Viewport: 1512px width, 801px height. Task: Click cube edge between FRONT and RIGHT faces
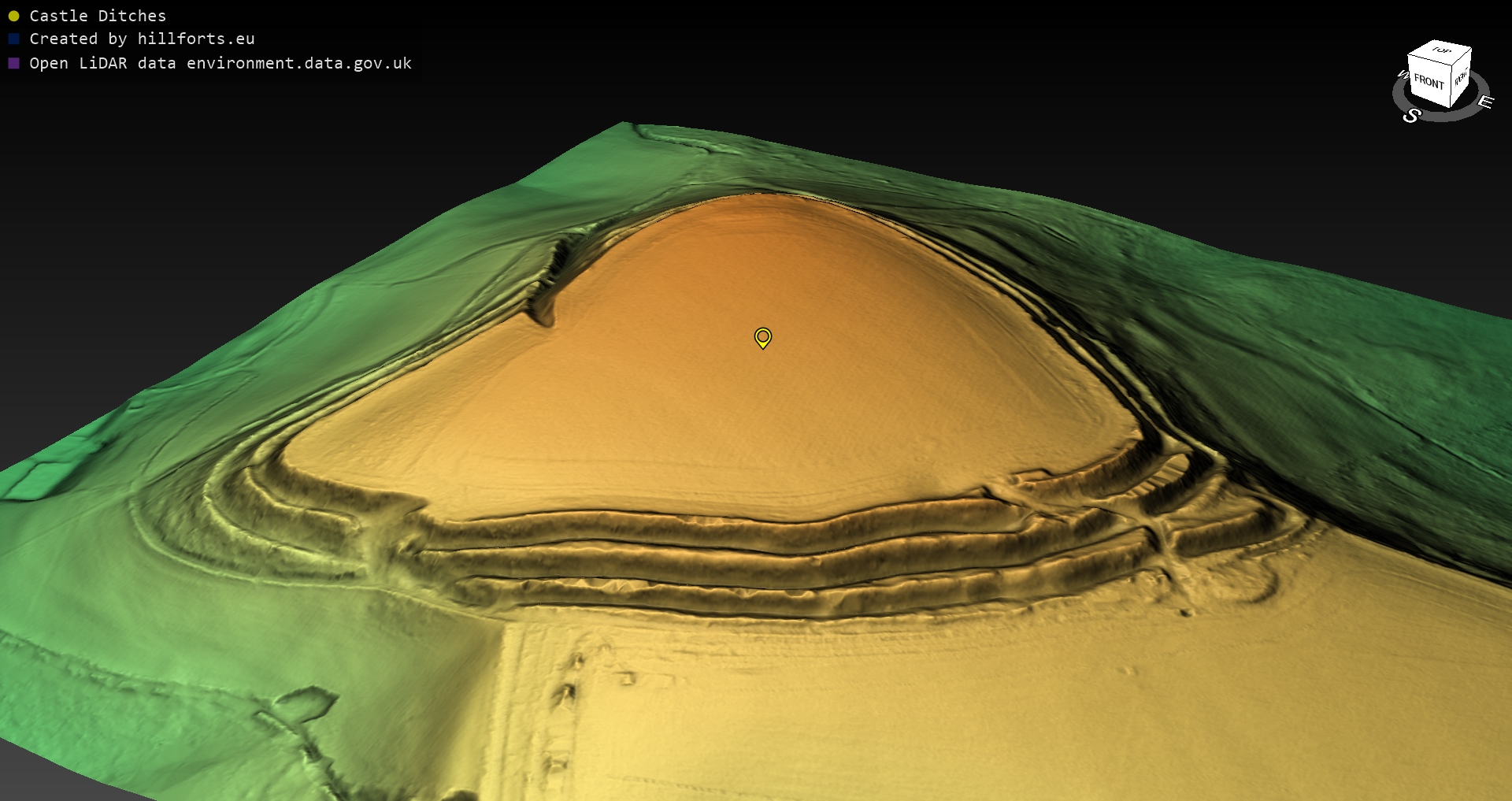1451,87
